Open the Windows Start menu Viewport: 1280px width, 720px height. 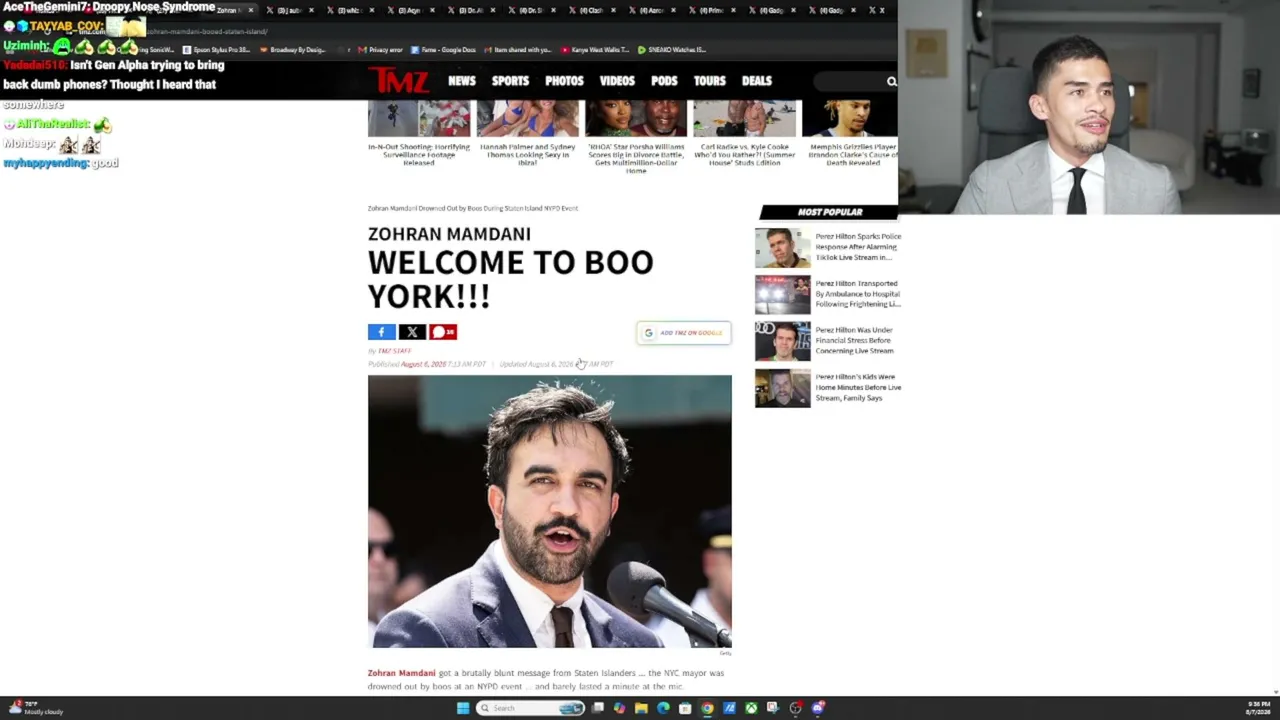pos(462,708)
